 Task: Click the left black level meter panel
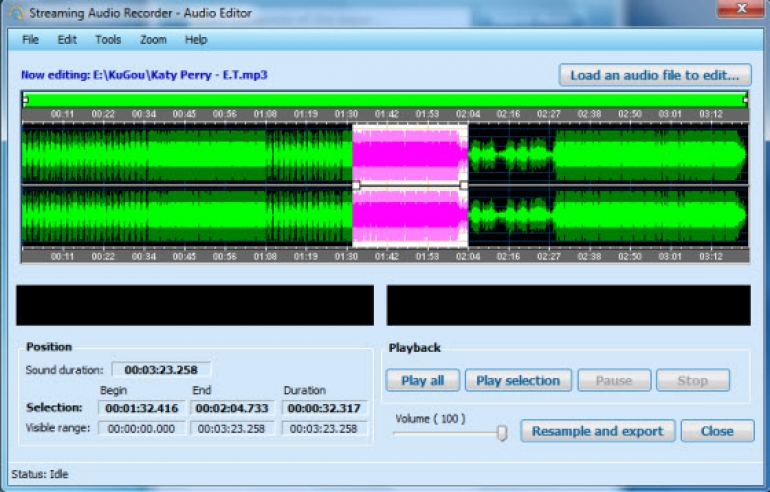195,305
